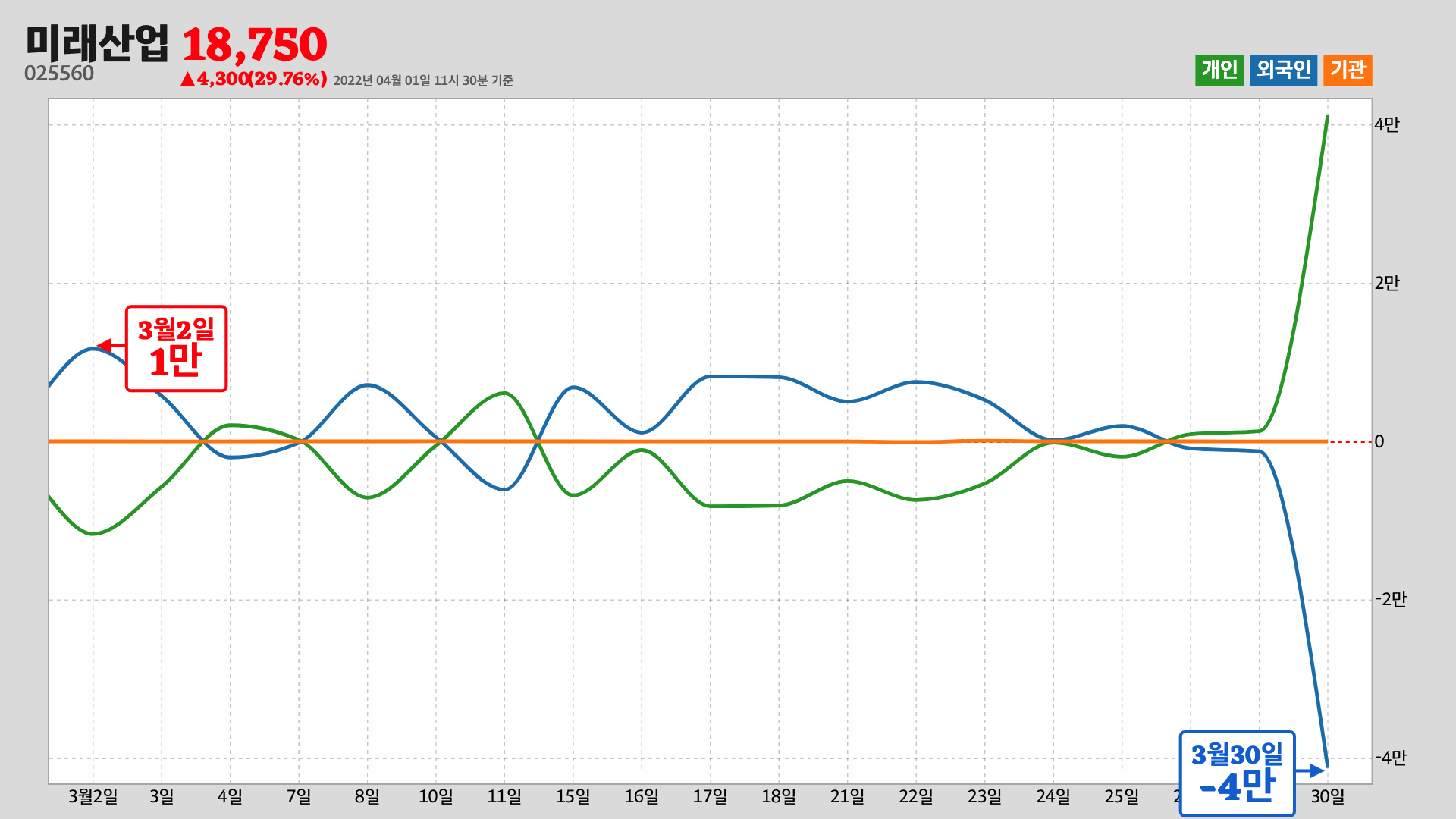The height and width of the screenshot is (819, 1456).
Task: Click the 16일 x-axis date label
Action: point(642,796)
